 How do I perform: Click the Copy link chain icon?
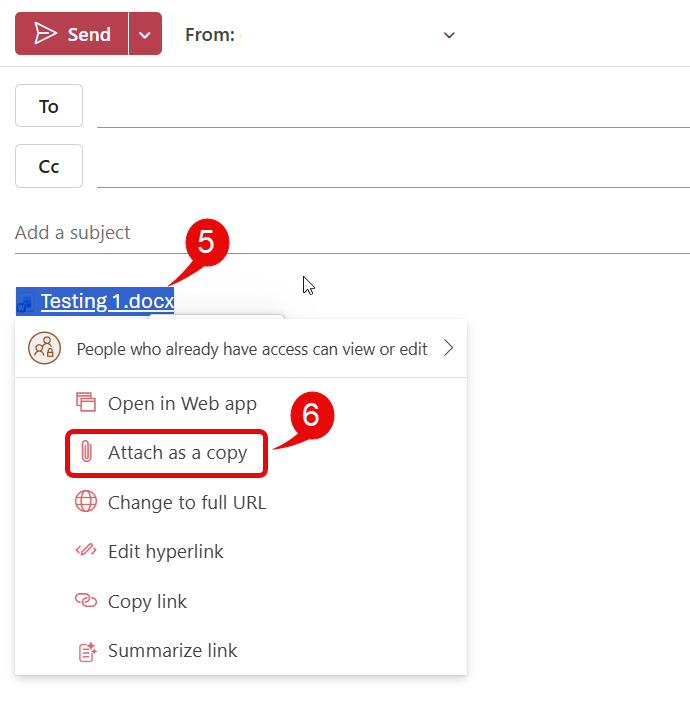tap(86, 601)
